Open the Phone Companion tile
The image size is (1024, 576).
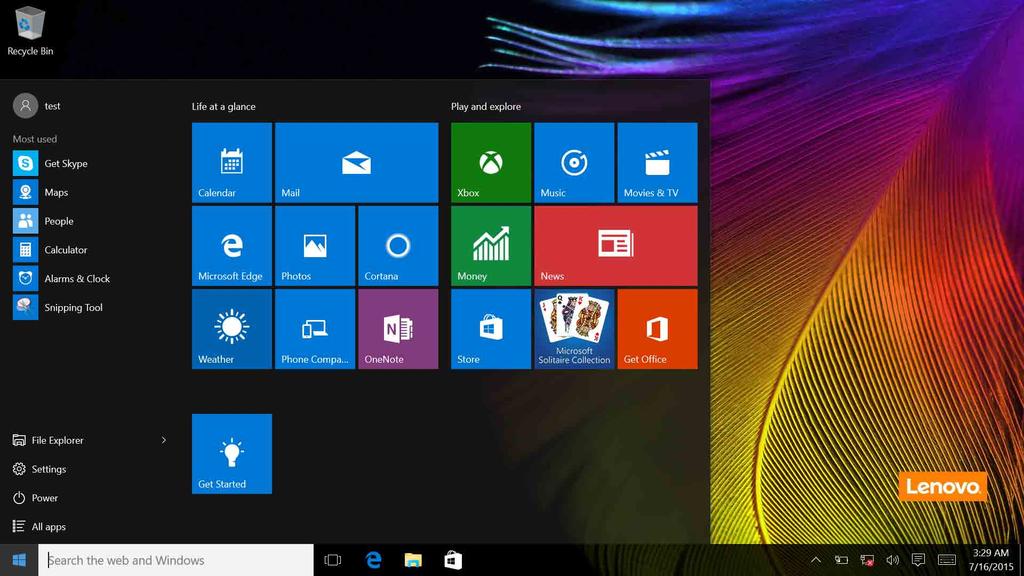(315, 329)
